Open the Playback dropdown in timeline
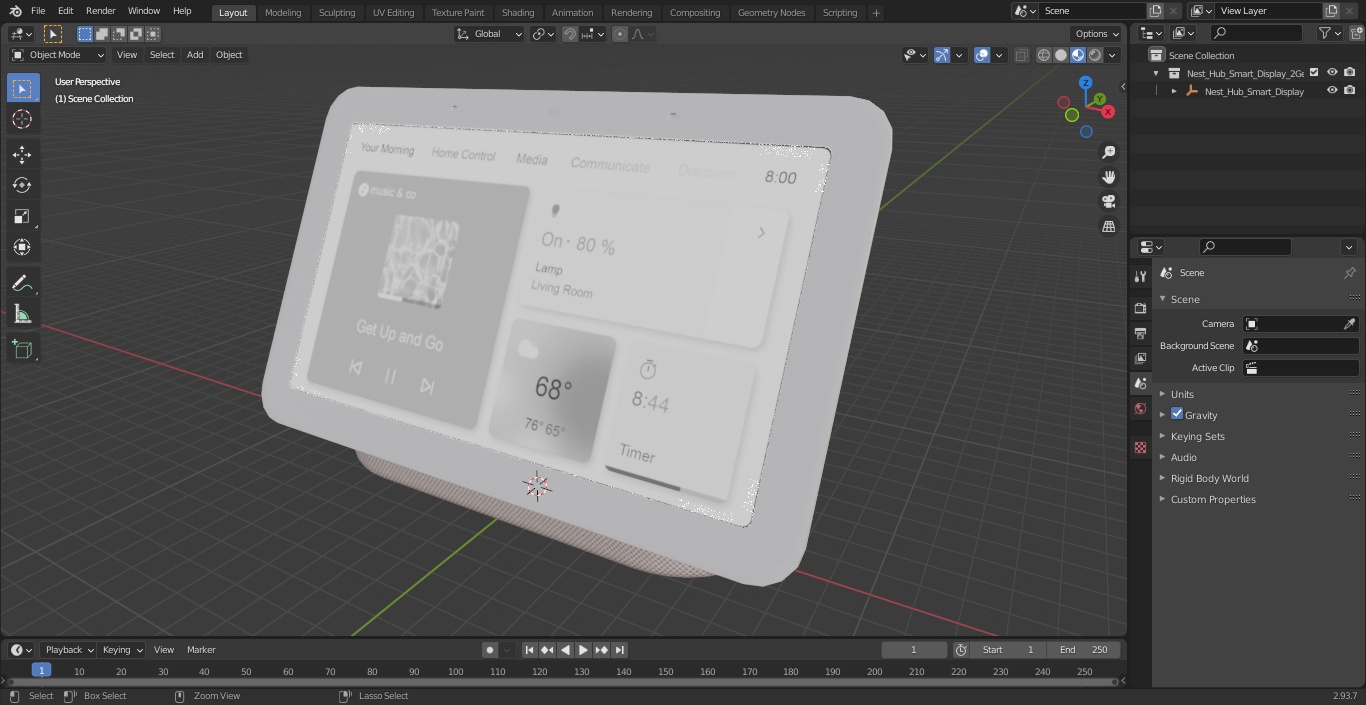The width and height of the screenshot is (1366, 705). click(68, 650)
